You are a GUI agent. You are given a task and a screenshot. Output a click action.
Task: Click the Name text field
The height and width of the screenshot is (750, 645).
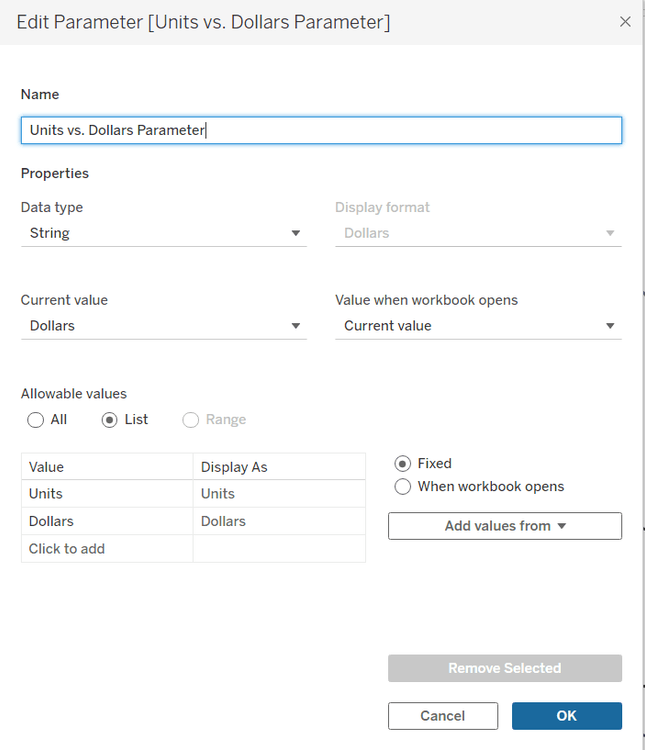321,130
